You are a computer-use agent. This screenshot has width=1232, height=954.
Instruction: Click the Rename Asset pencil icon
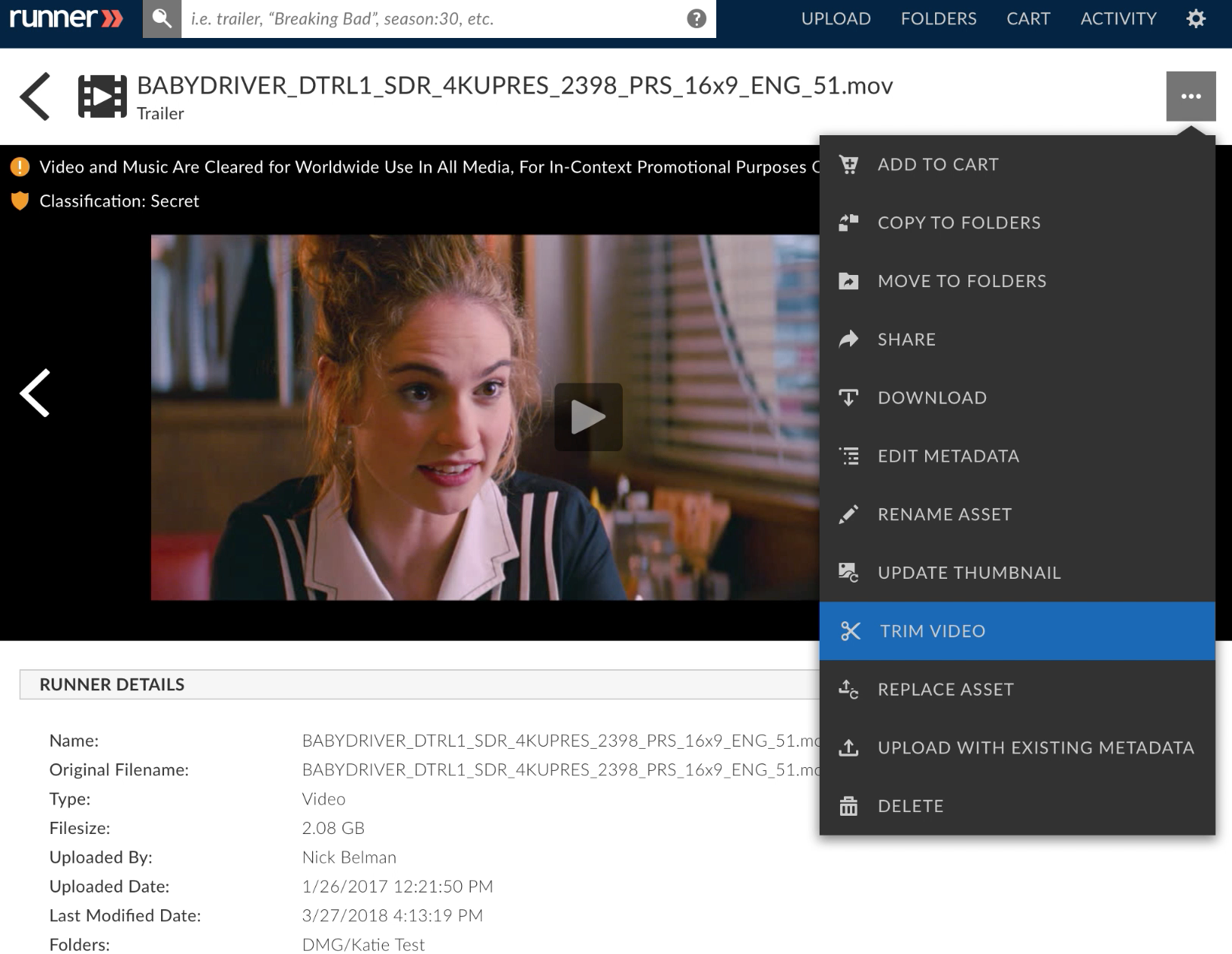click(x=848, y=514)
